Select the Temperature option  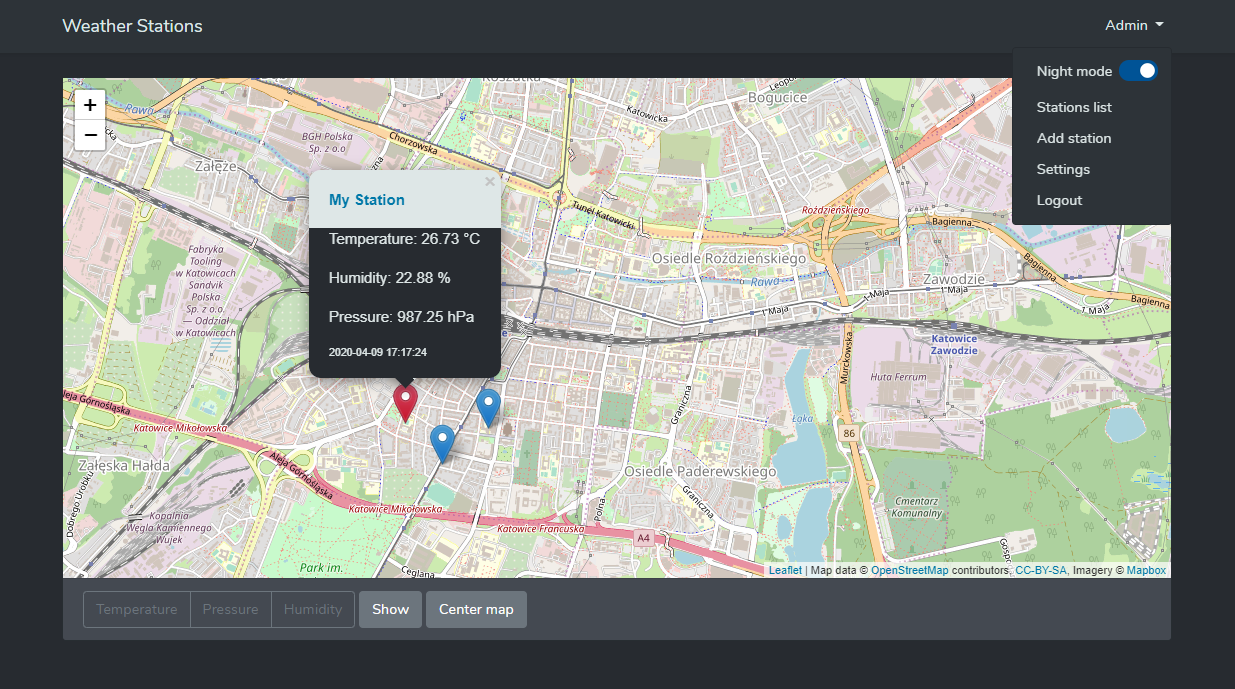[x=137, y=609]
